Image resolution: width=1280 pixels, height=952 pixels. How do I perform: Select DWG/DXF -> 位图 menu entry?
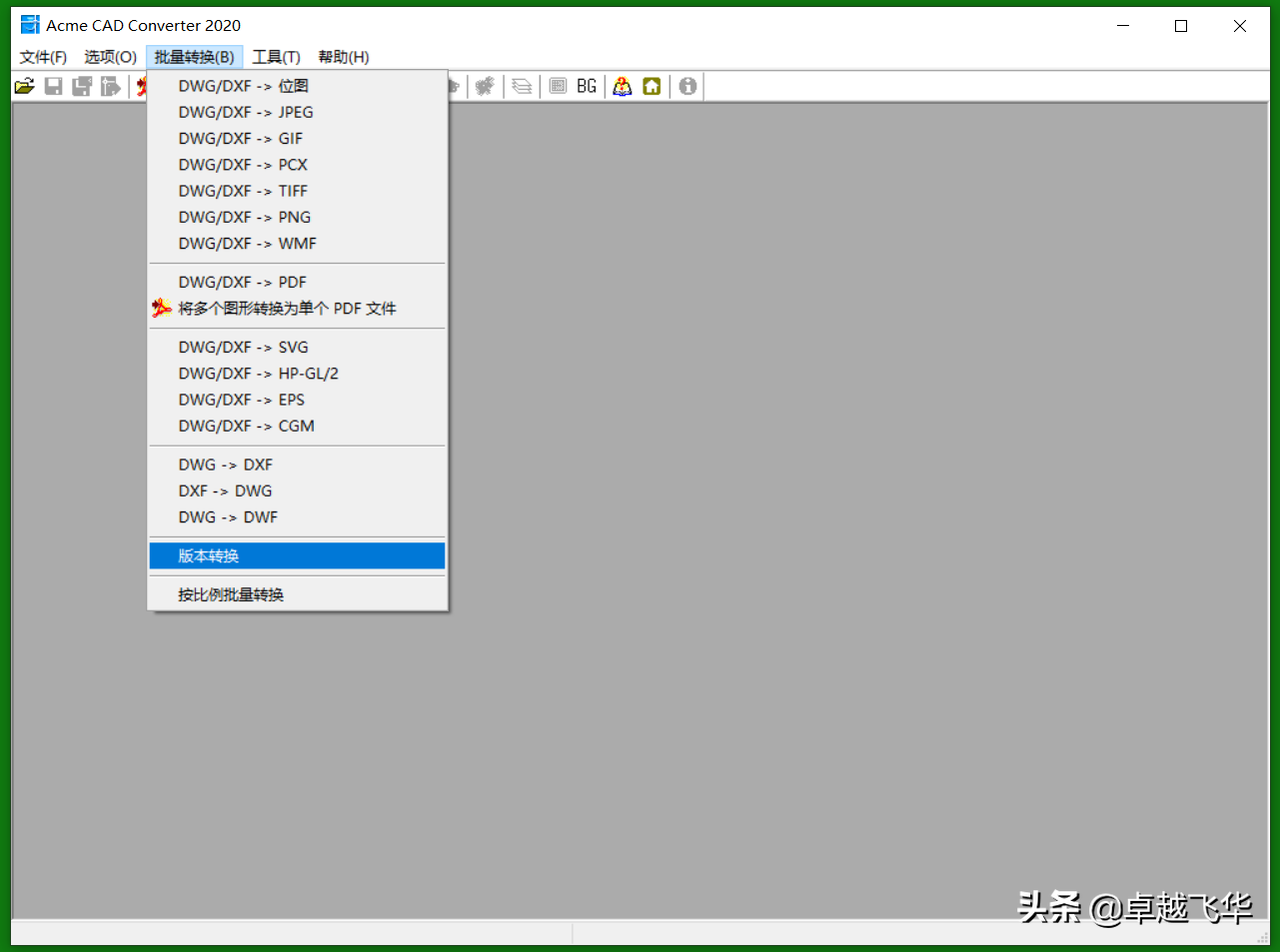point(297,86)
